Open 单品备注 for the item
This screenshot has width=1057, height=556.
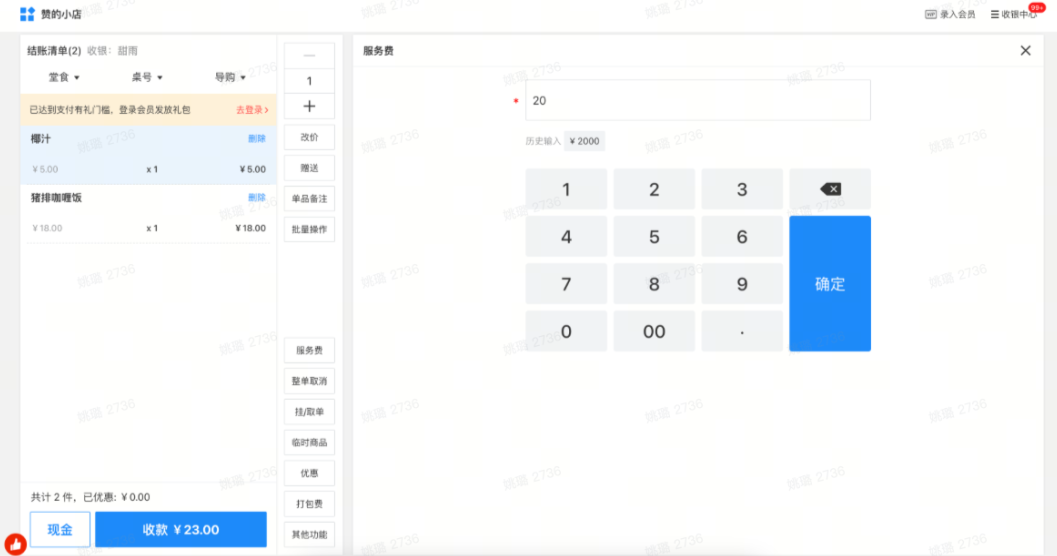tap(309, 199)
